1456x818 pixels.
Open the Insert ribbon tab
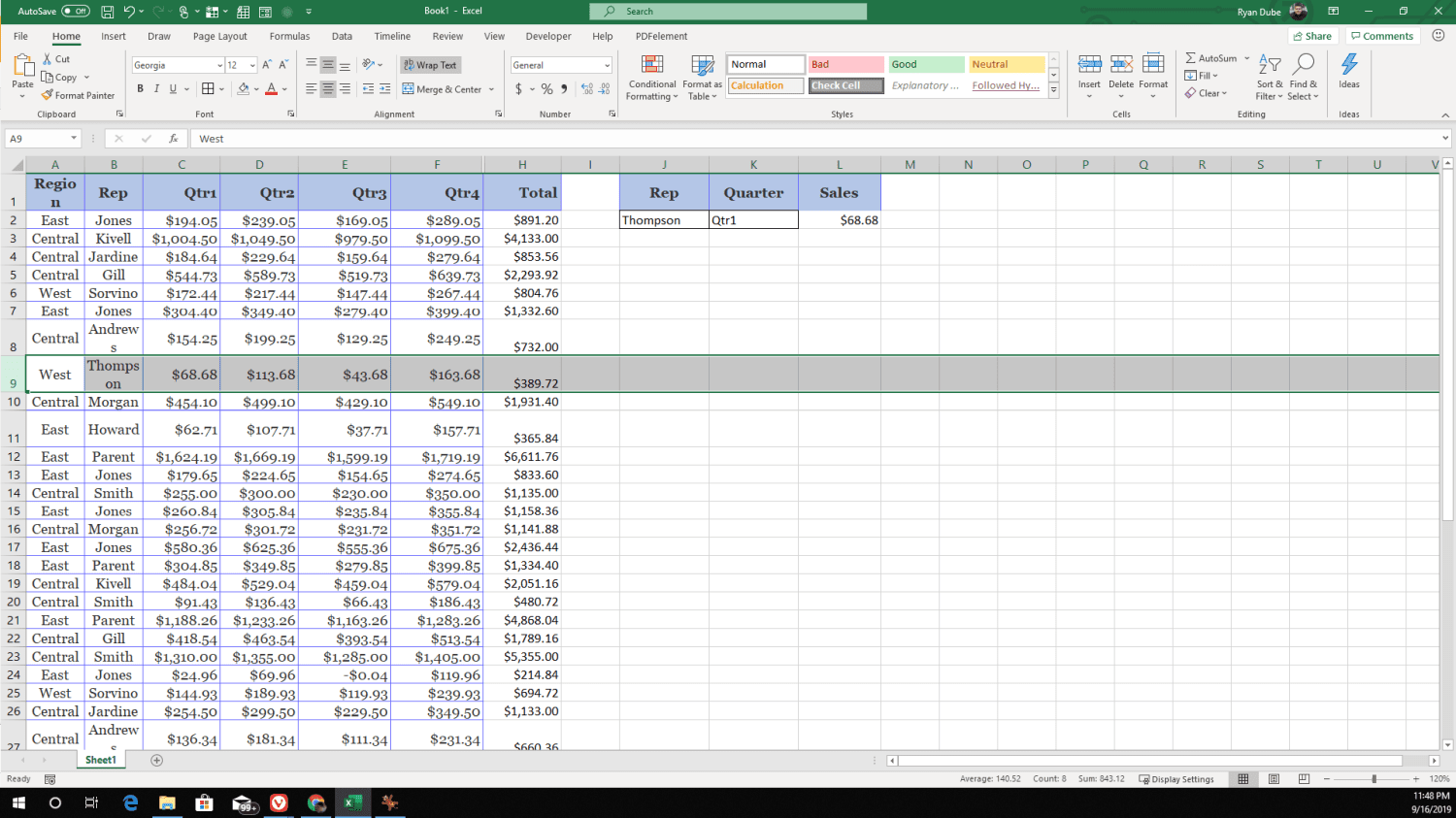pyautogui.click(x=114, y=36)
